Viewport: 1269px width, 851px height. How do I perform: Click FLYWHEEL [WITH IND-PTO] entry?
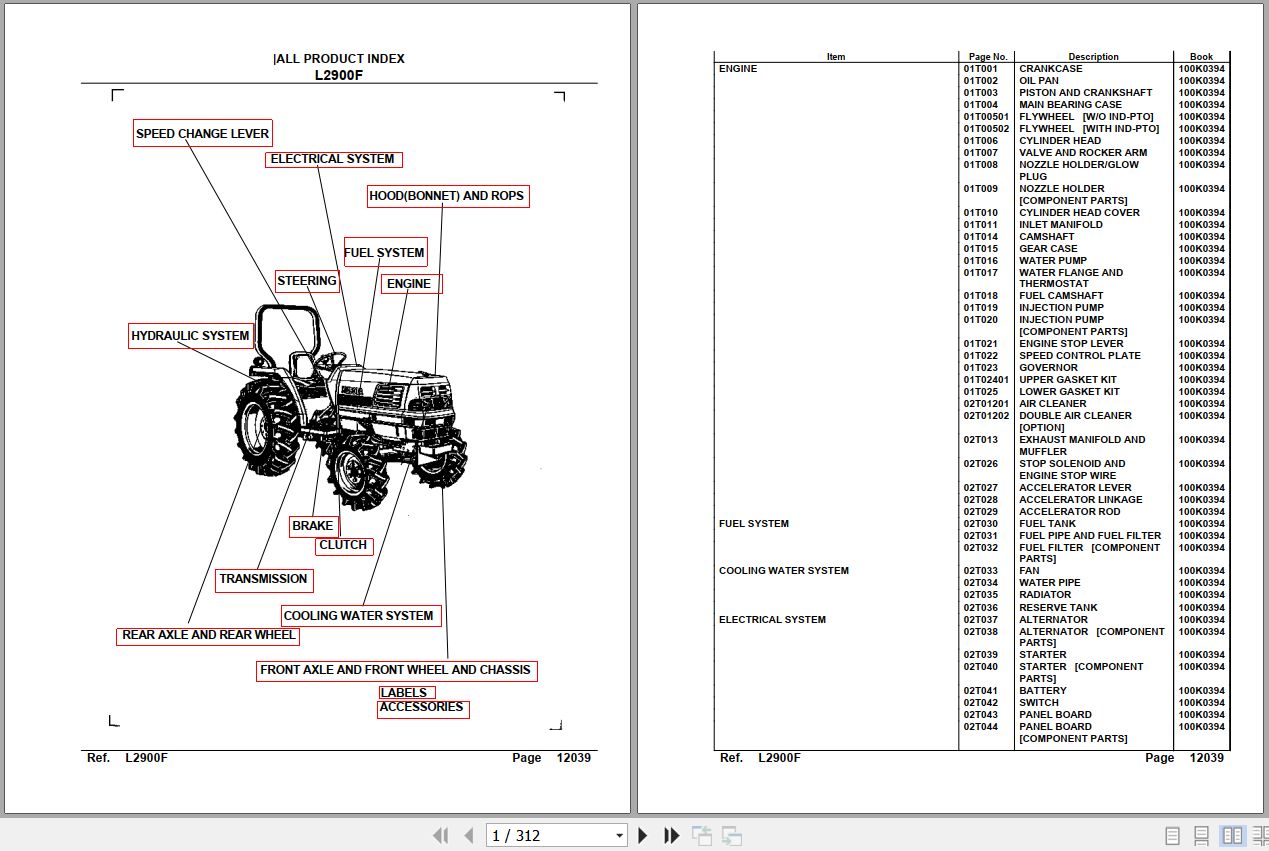[1089, 129]
